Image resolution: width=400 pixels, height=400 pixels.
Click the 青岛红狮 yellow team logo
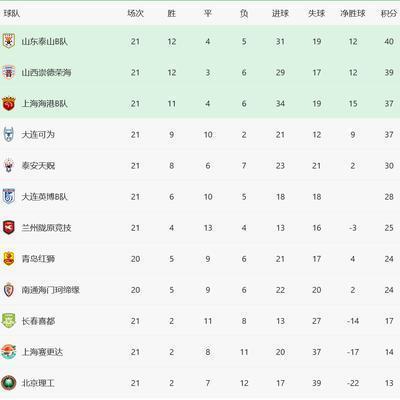point(9,259)
